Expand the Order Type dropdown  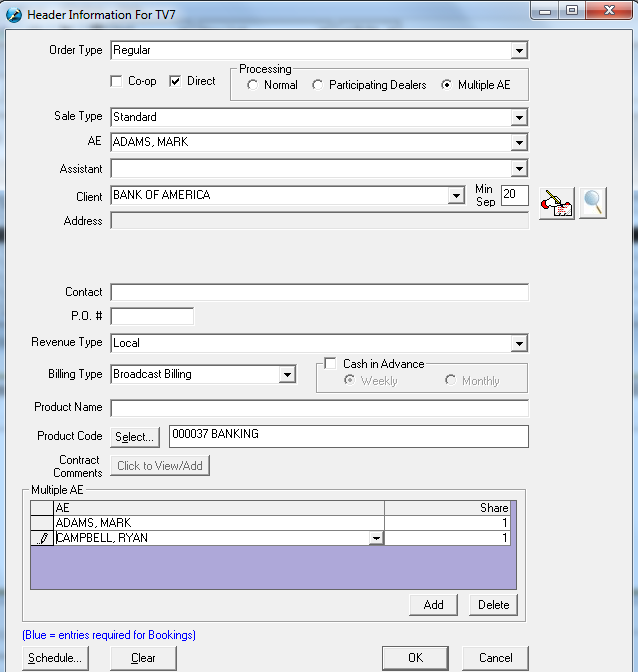tap(519, 50)
